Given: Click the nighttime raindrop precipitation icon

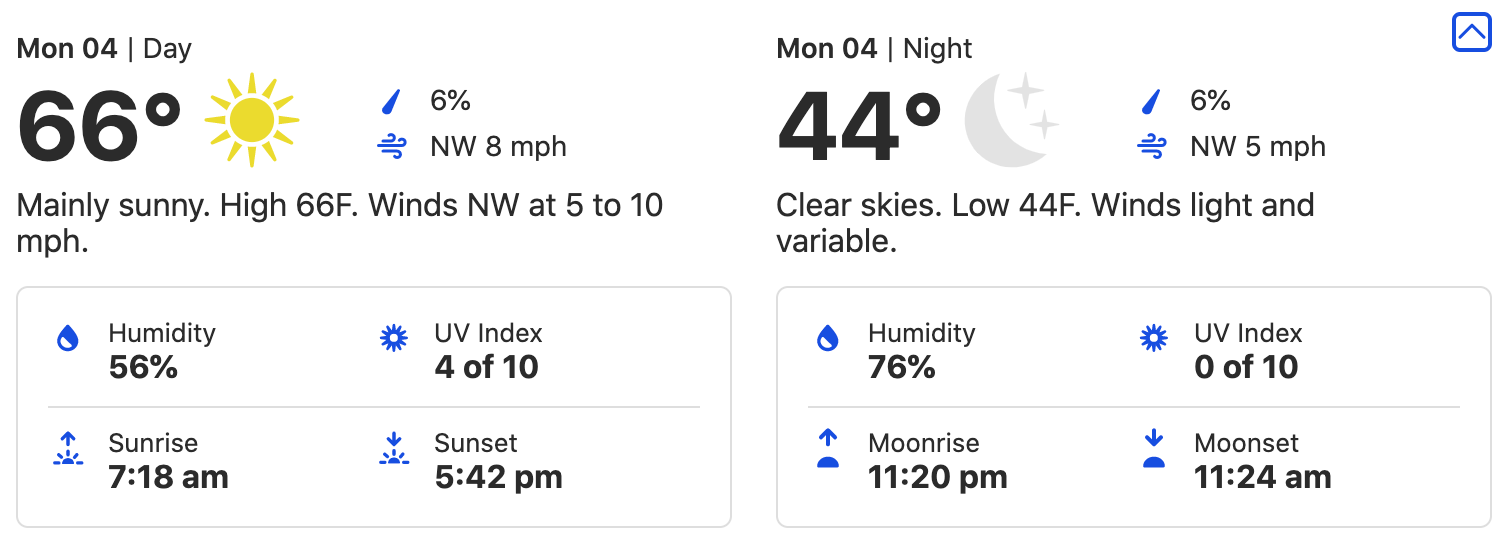Looking at the screenshot, I should [1151, 101].
